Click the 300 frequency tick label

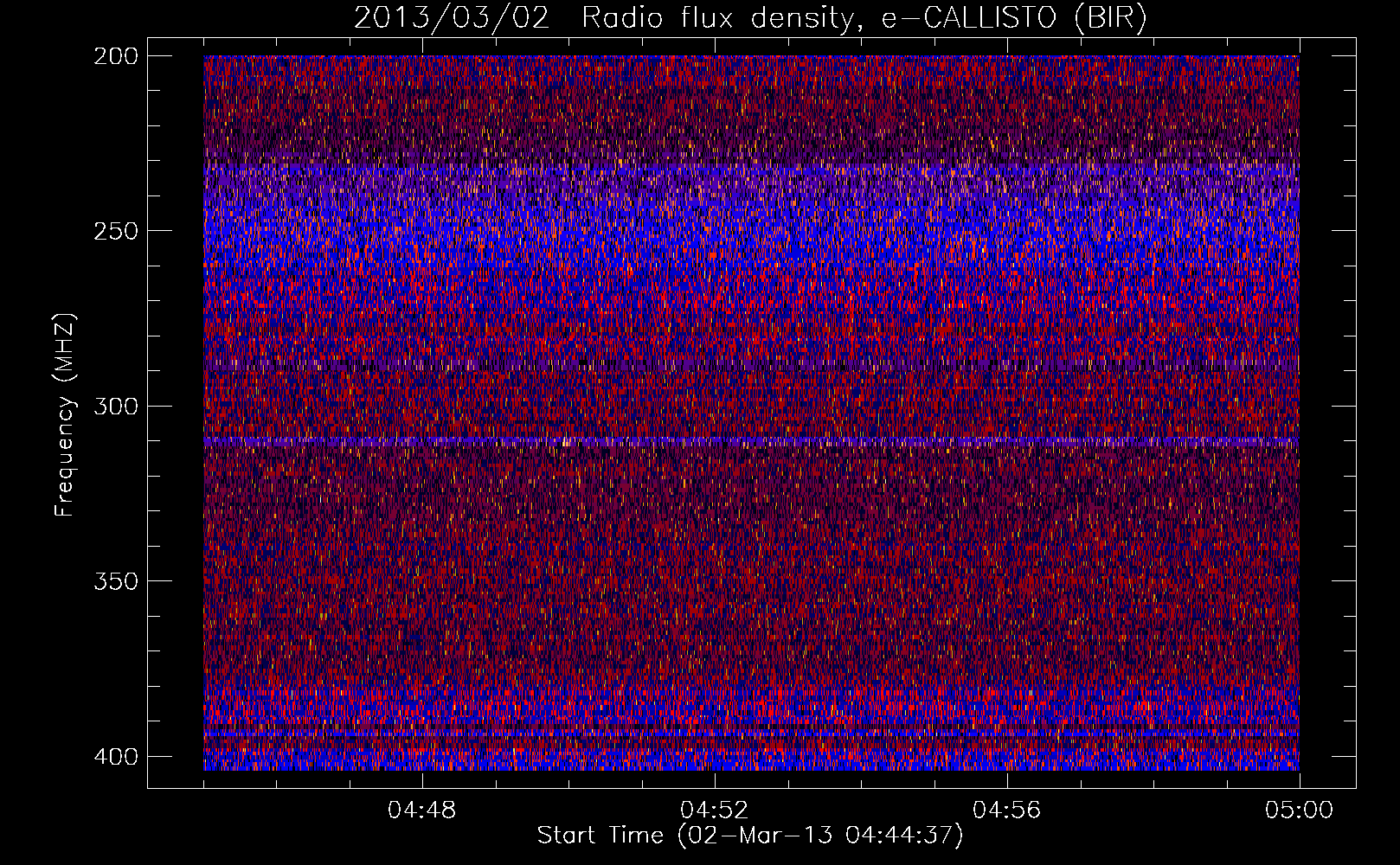pos(116,406)
